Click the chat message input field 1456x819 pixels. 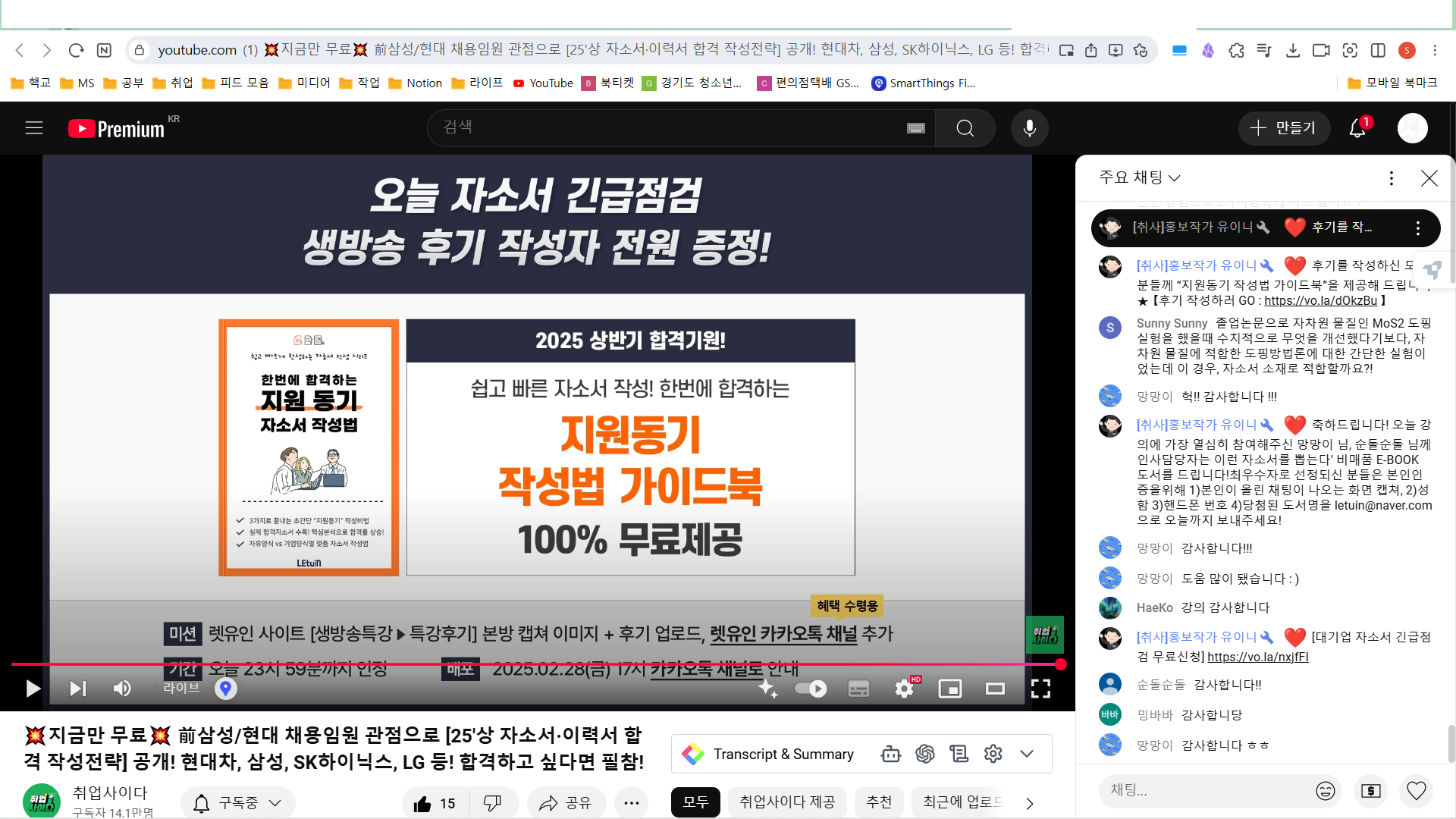(x=1206, y=791)
